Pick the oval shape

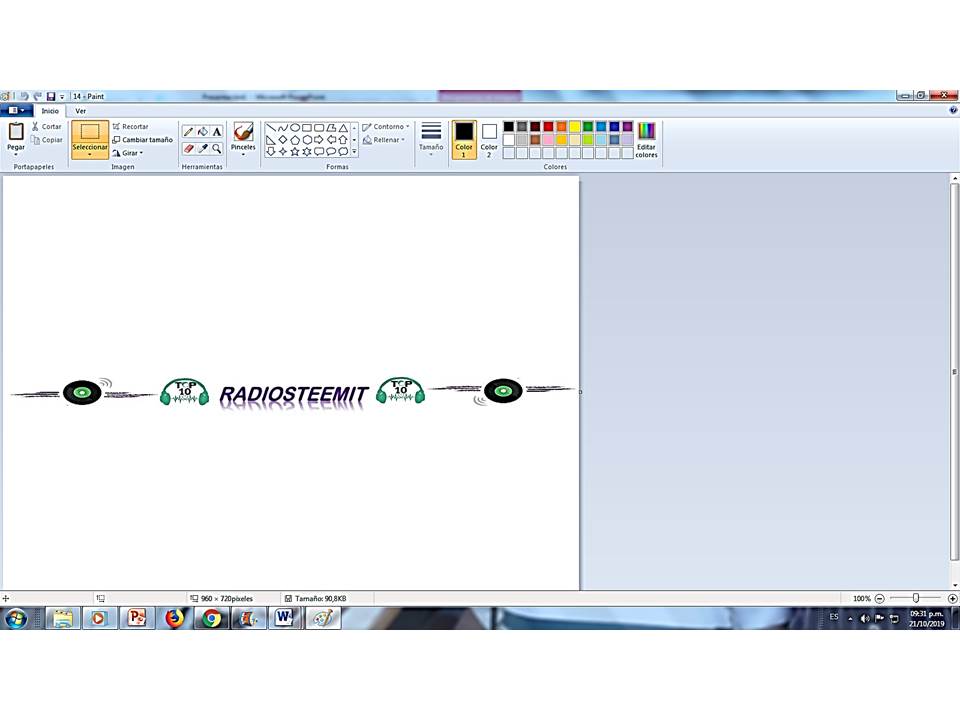coord(294,128)
